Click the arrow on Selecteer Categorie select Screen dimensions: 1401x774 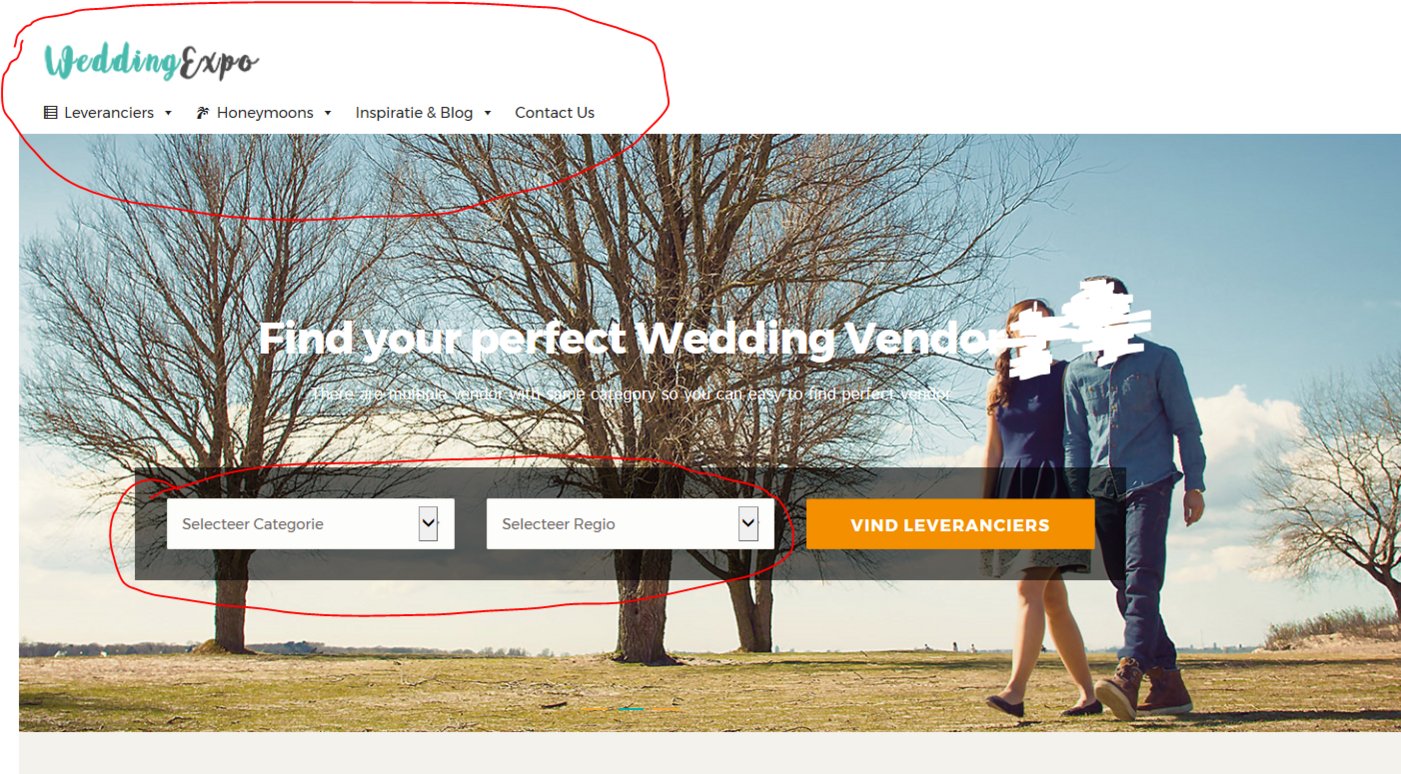(x=428, y=524)
